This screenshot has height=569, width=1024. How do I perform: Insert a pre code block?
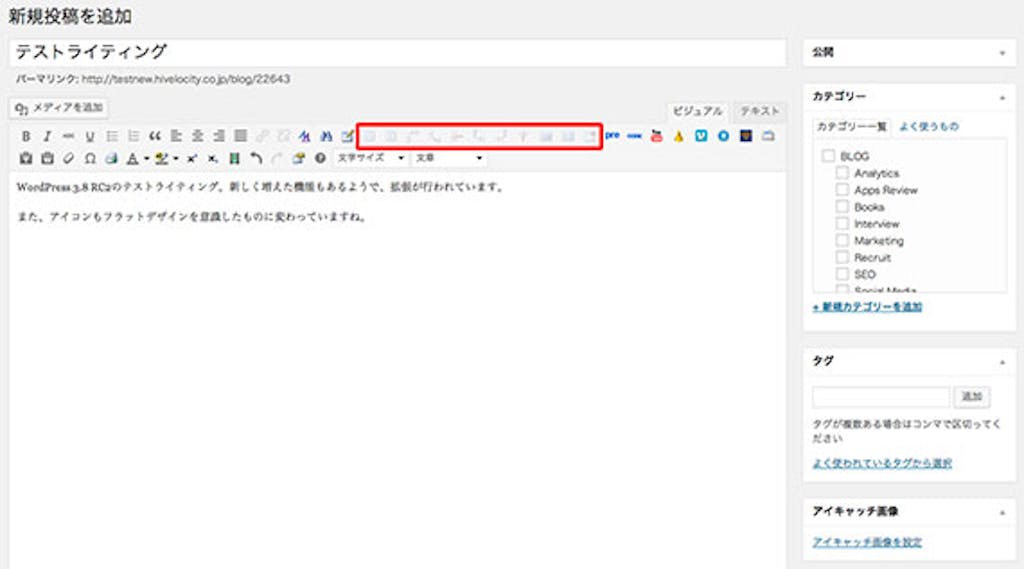(x=612, y=135)
